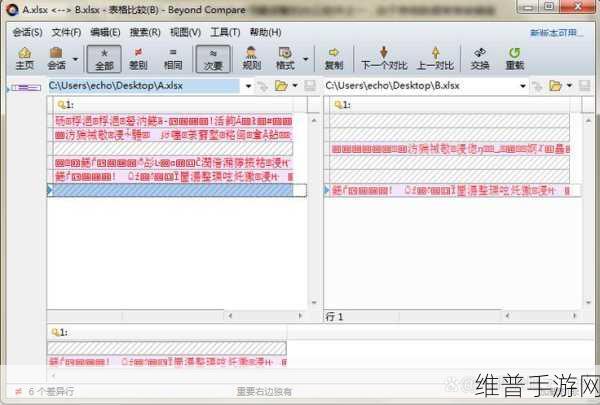This screenshot has height=405, width=600.
Task: Click the browse icon beside A.xlsx path
Action: (x=262, y=87)
